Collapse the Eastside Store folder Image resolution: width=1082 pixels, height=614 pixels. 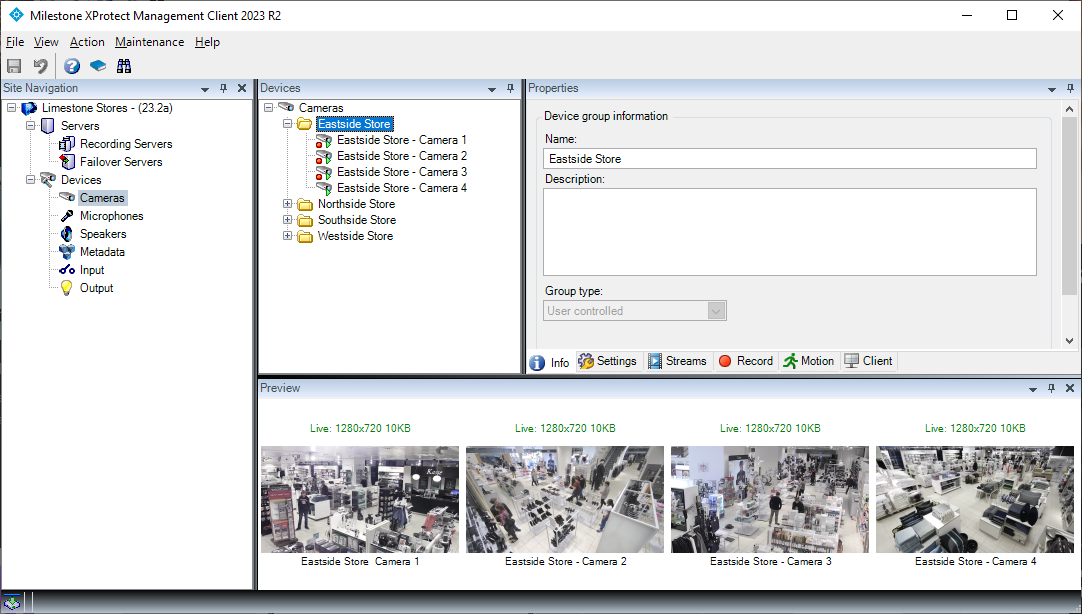287,124
